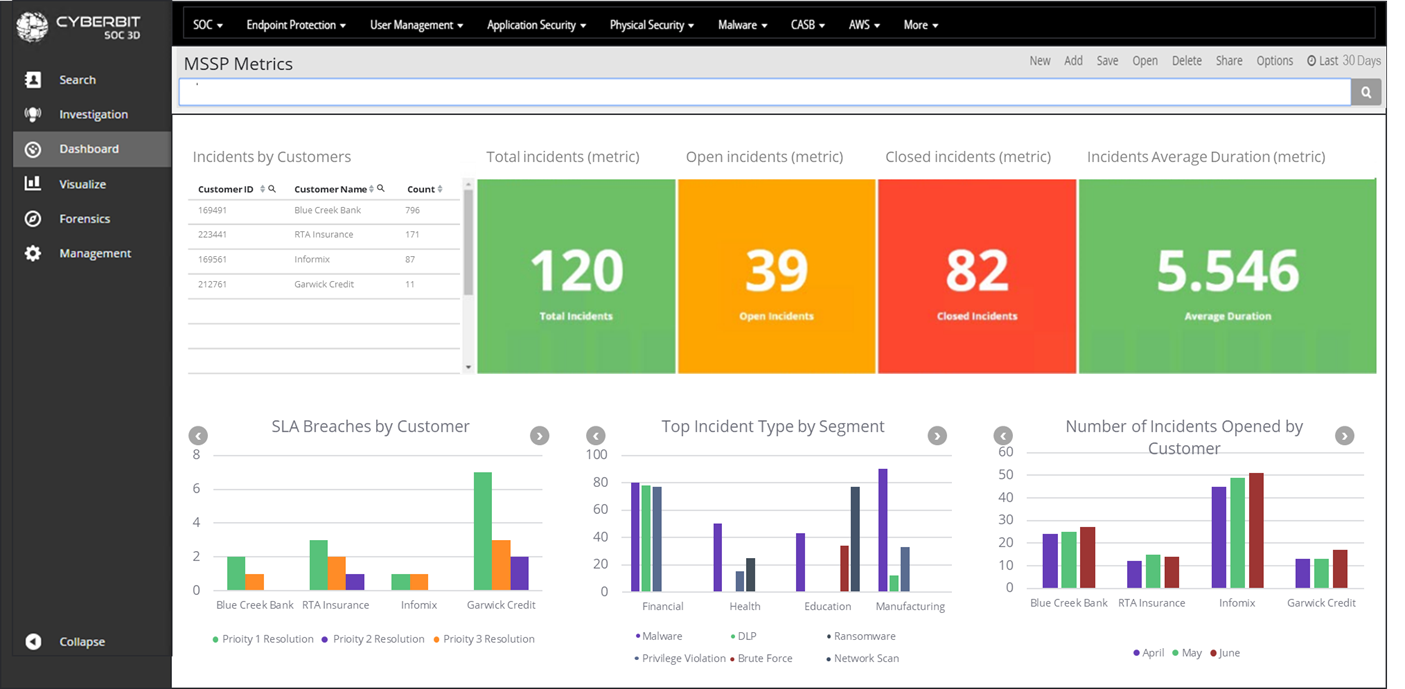Select the Blue Creek Bank table row

pyautogui.click(x=324, y=211)
